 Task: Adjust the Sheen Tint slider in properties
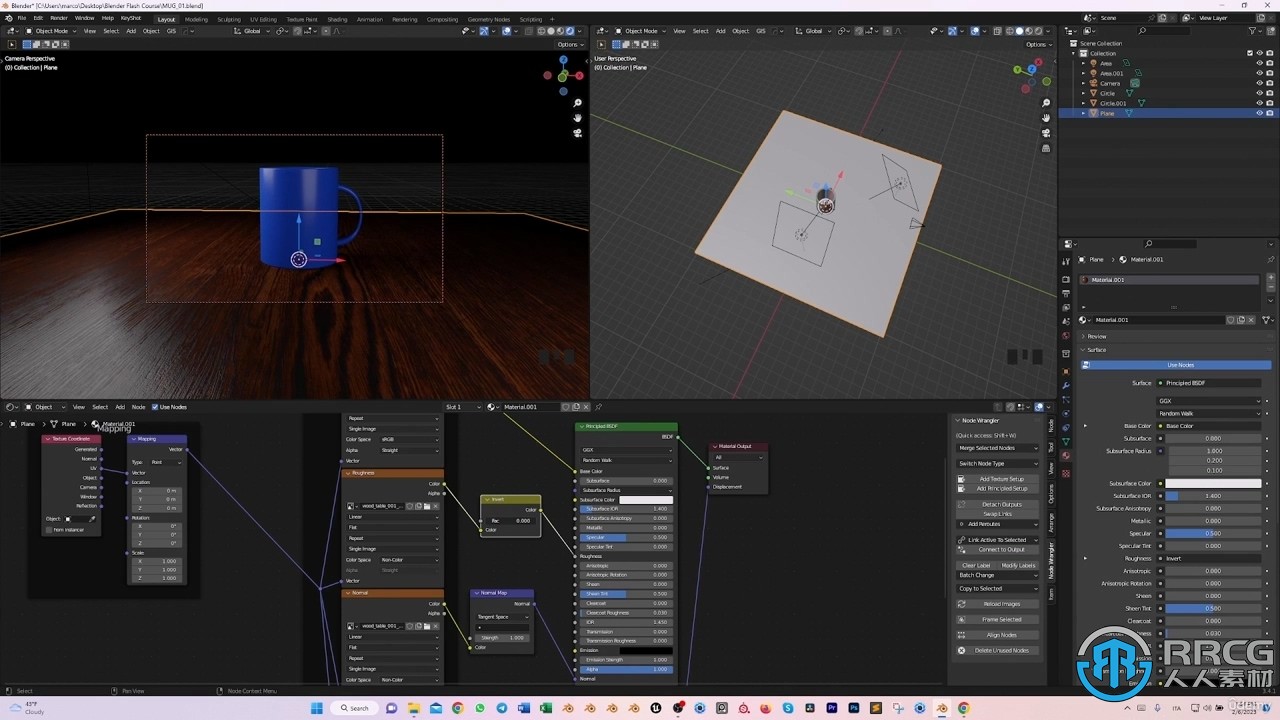tap(1213, 608)
